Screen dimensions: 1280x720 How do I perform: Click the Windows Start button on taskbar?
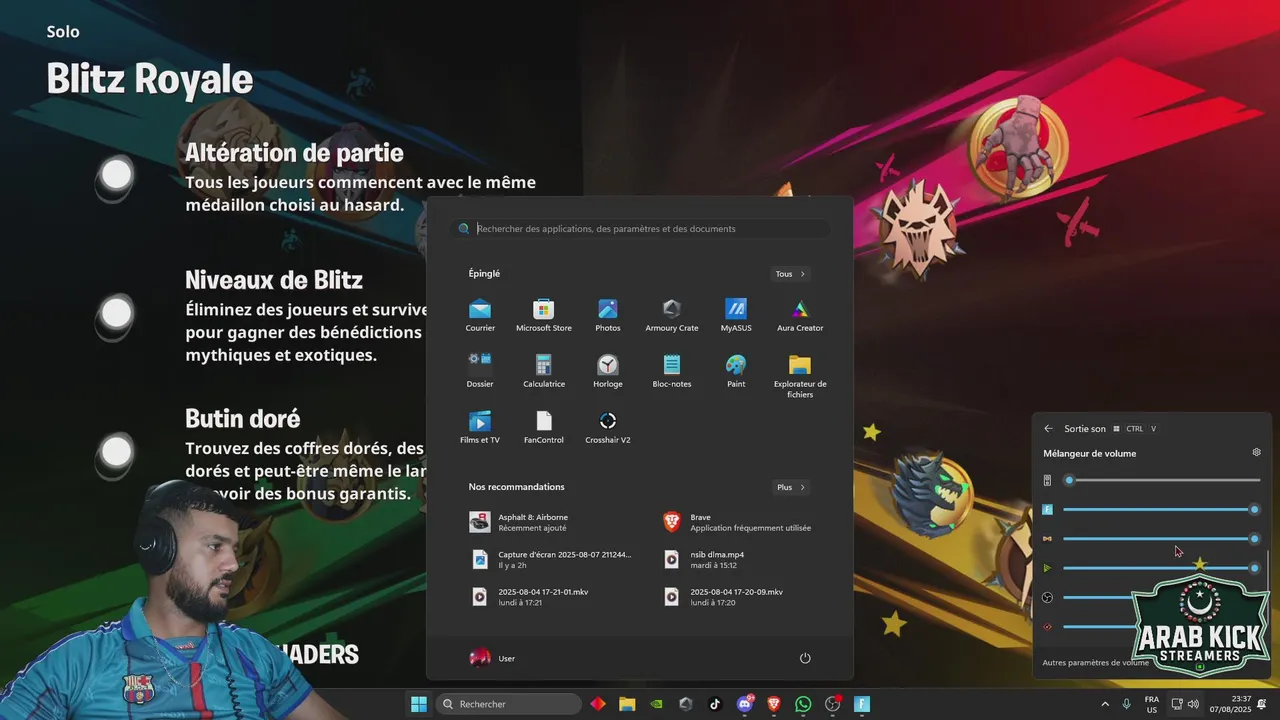[x=419, y=704]
